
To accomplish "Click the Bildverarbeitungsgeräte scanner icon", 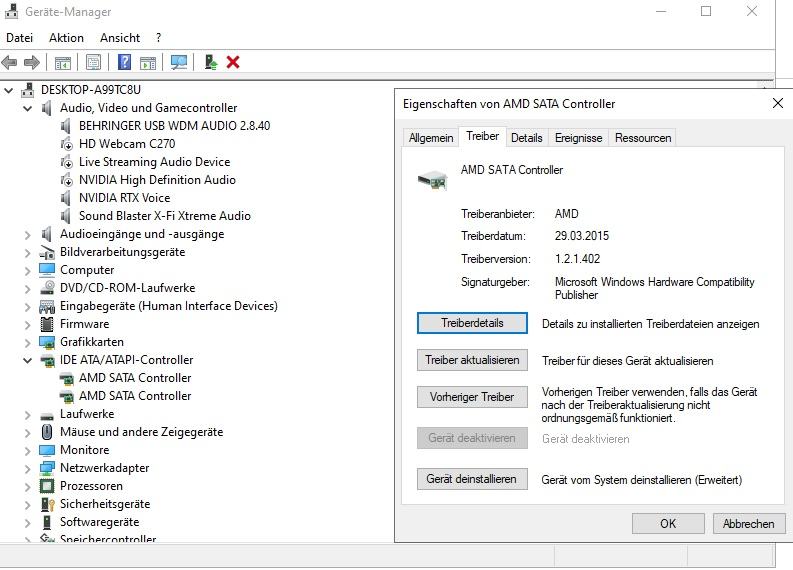I will coord(47,252).
